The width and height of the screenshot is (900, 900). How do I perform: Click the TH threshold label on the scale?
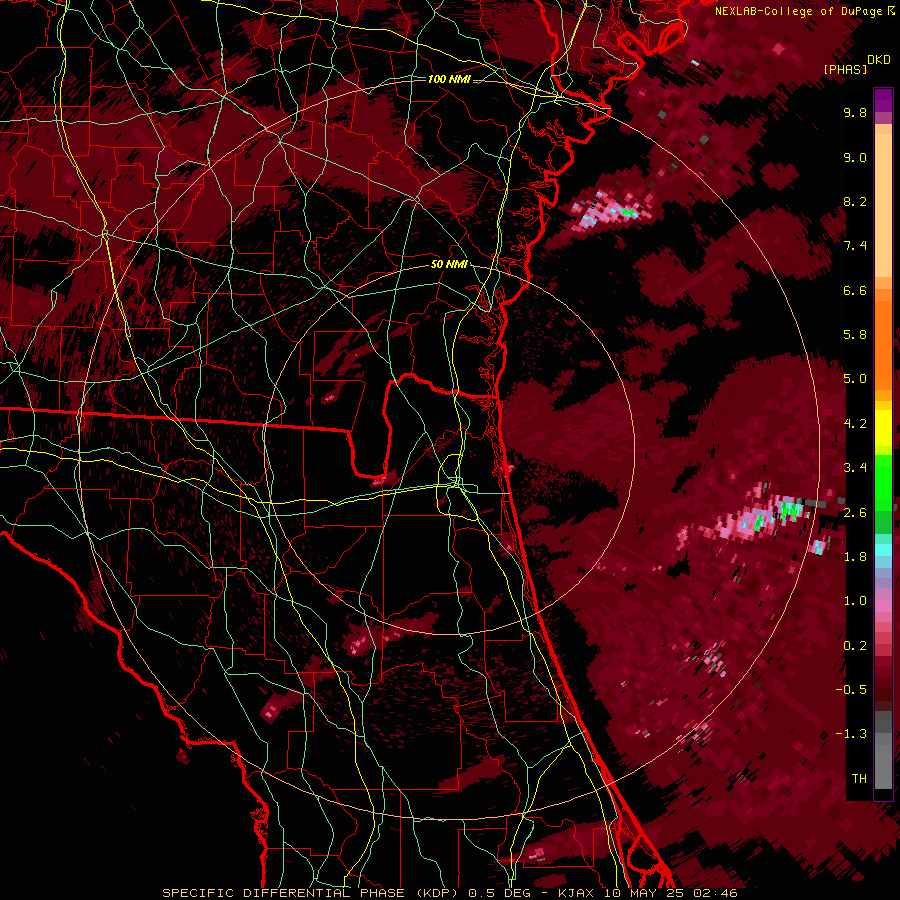[x=859, y=779]
